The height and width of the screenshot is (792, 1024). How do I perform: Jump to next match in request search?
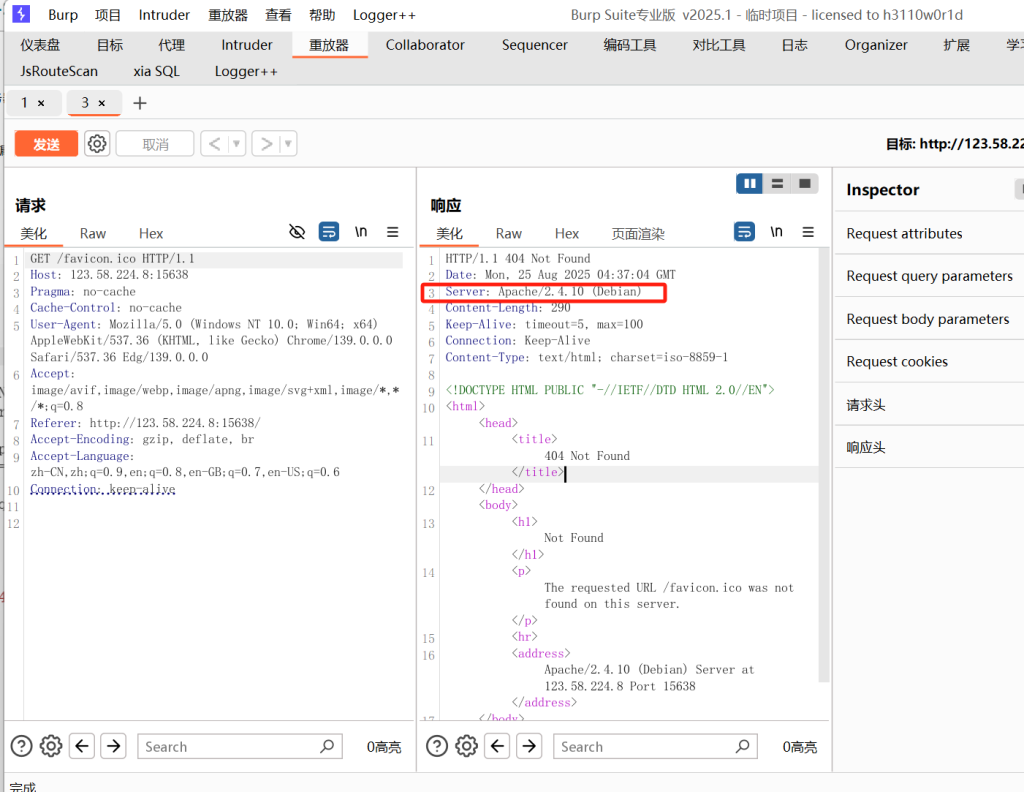click(x=114, y=746)
